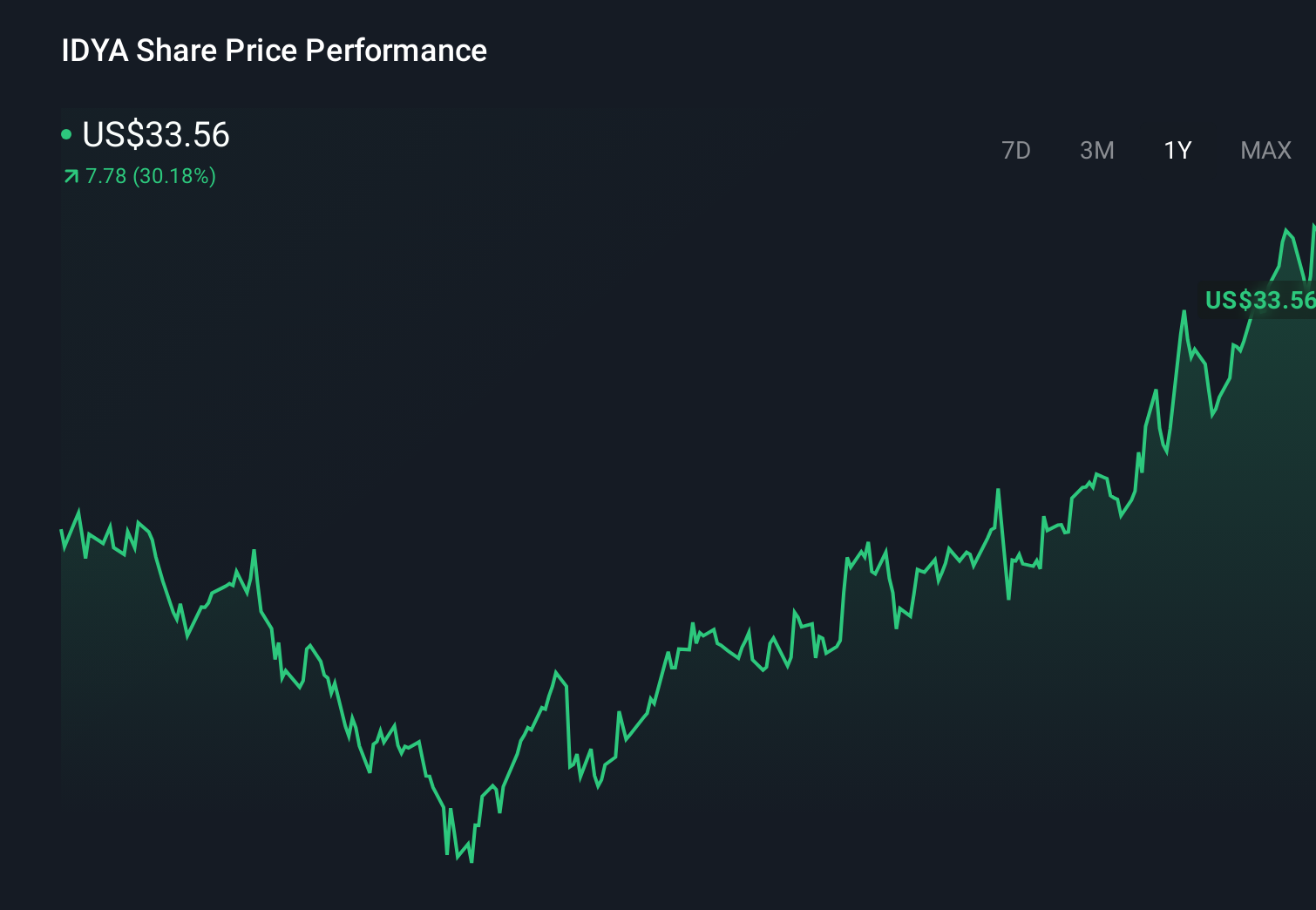Toggle the active 1Y range off
Screen dimensions: 1316x910
[x=1177, y=150]
